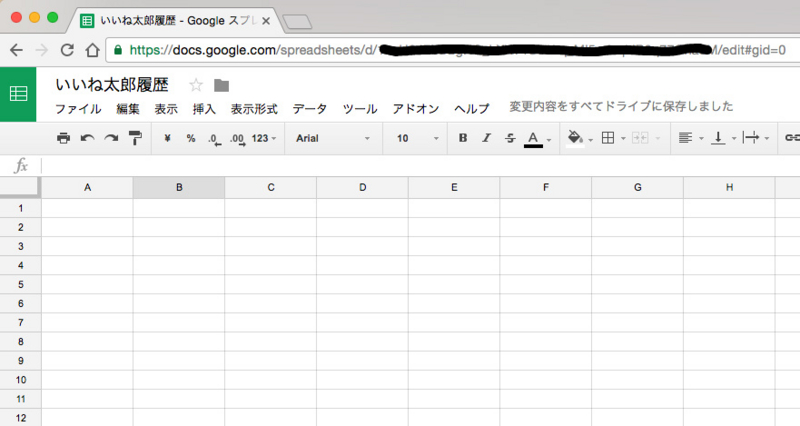Image resolution: width=800 pixels, height=426 pixels.
Task: Select row 7 header
Action: click(20, 322)
